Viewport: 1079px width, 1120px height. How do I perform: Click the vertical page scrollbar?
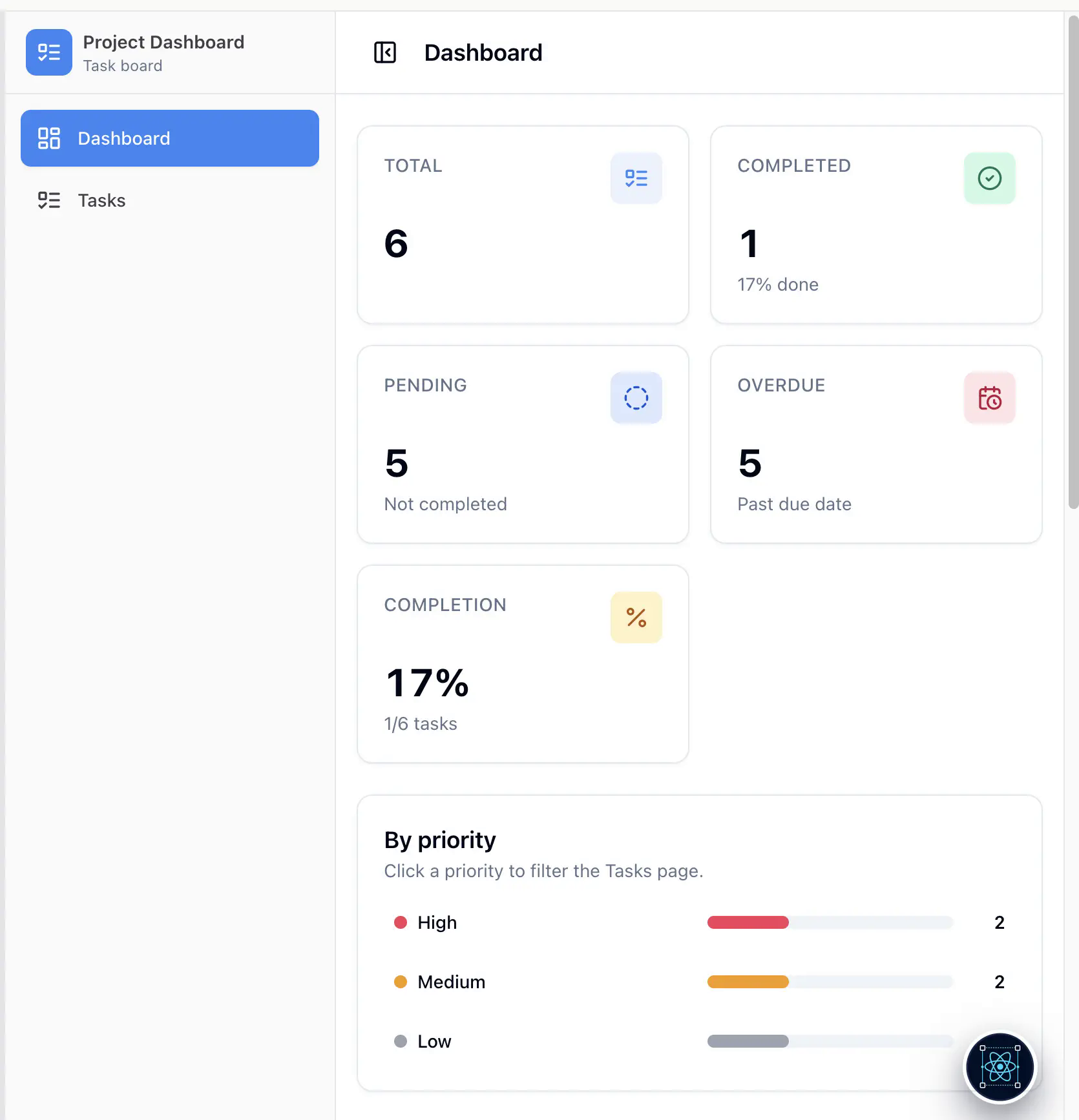pos(1073,262)
